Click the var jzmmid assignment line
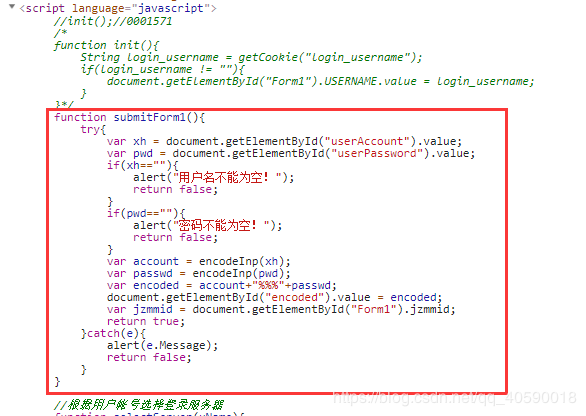 281,309
